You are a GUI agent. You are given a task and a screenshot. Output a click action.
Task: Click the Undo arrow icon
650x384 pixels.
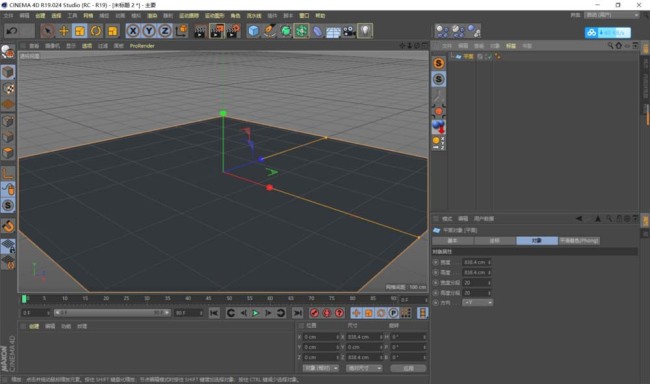[12, 31]
